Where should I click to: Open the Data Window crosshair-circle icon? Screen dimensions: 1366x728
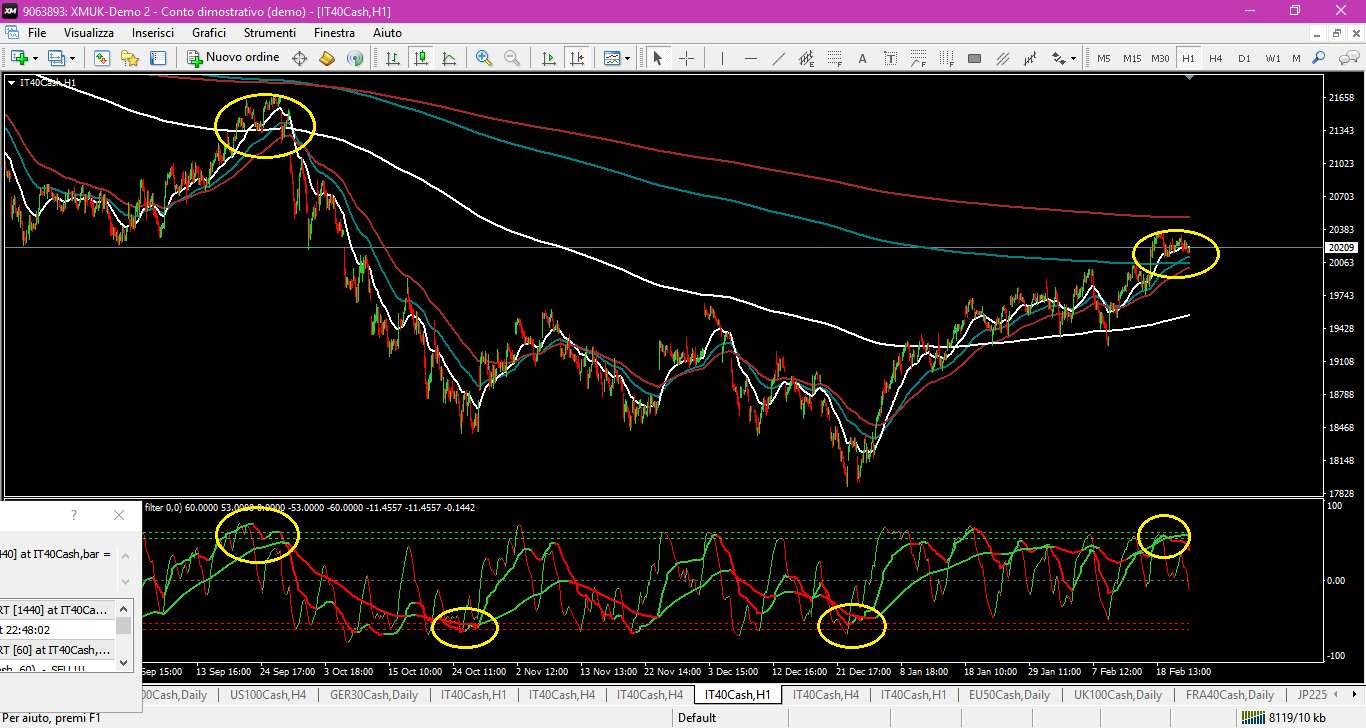pyautogui.click(x=299, y=58)
